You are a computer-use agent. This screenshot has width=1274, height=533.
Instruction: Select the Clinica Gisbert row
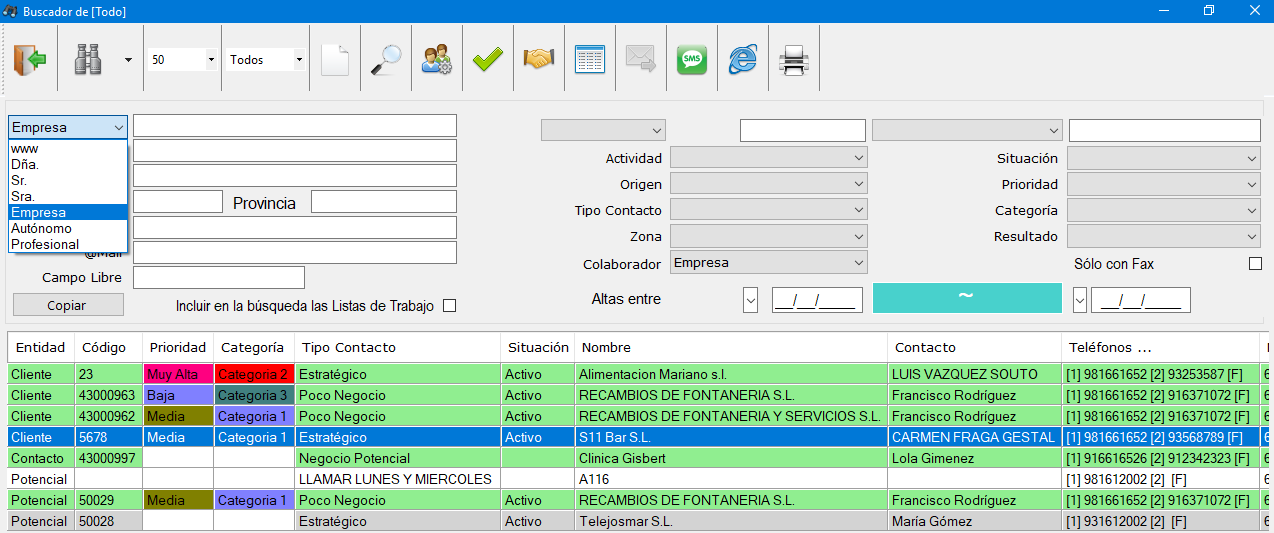pos(637,458)
